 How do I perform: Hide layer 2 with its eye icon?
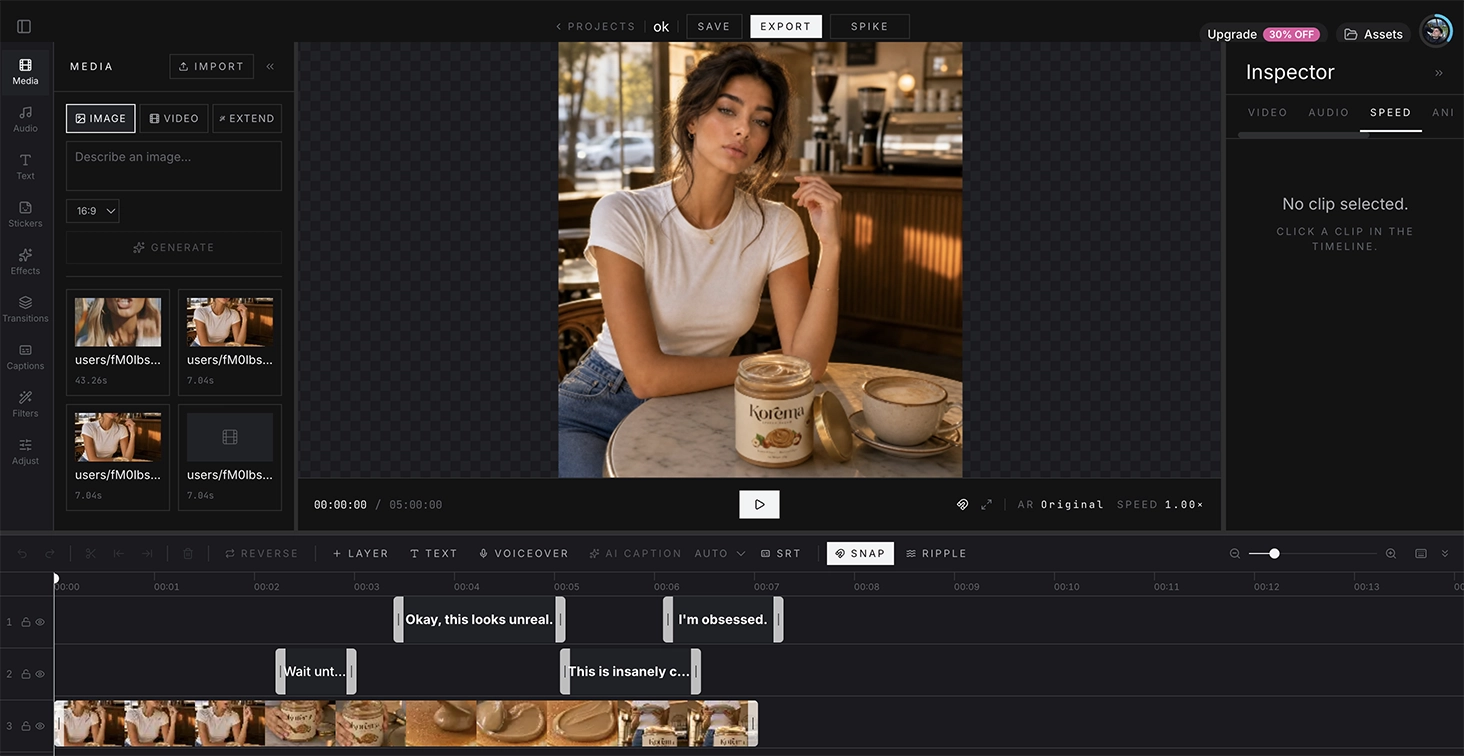coord(40,674)
